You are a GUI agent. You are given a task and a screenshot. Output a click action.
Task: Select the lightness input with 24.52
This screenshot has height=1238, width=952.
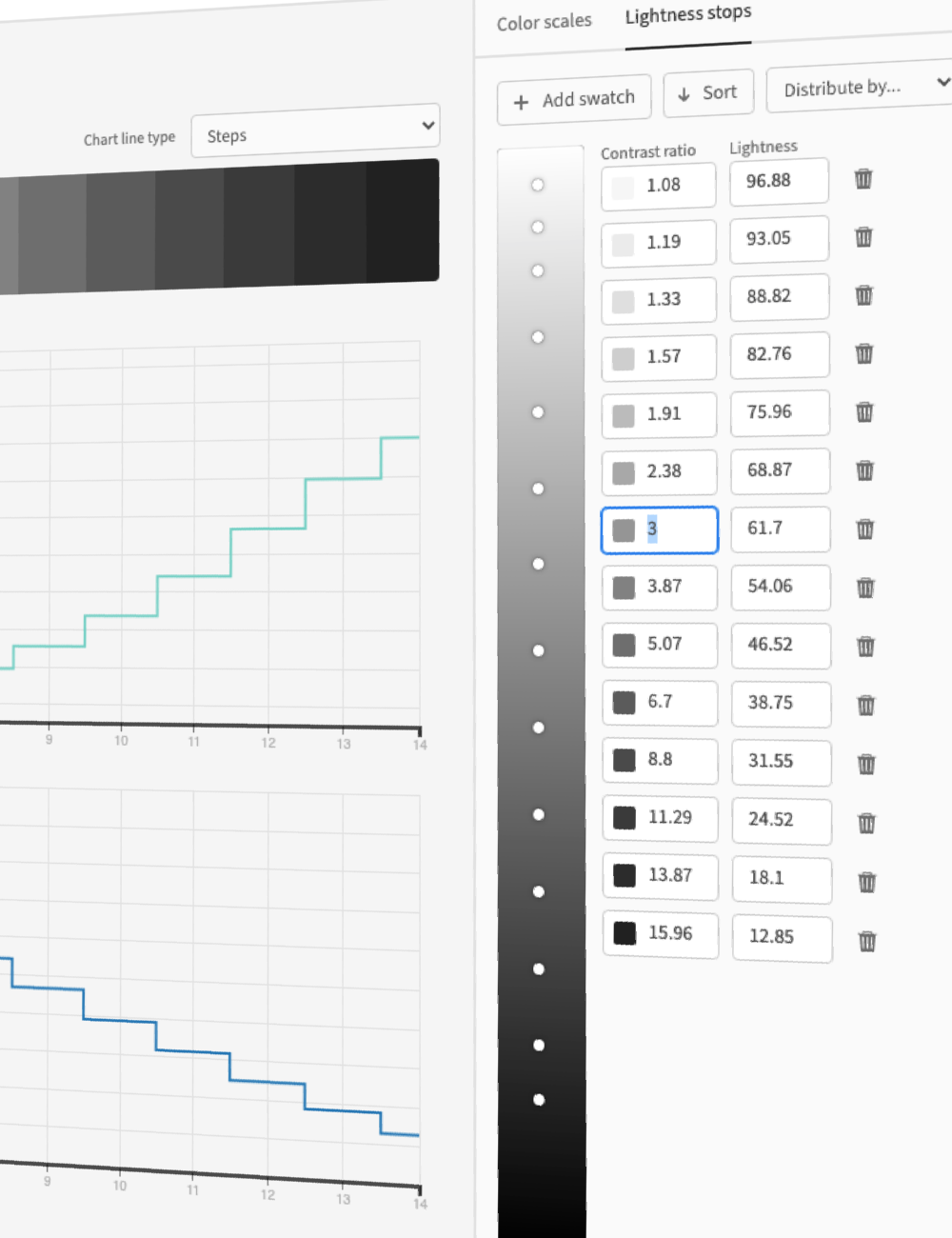click(781, 819)
